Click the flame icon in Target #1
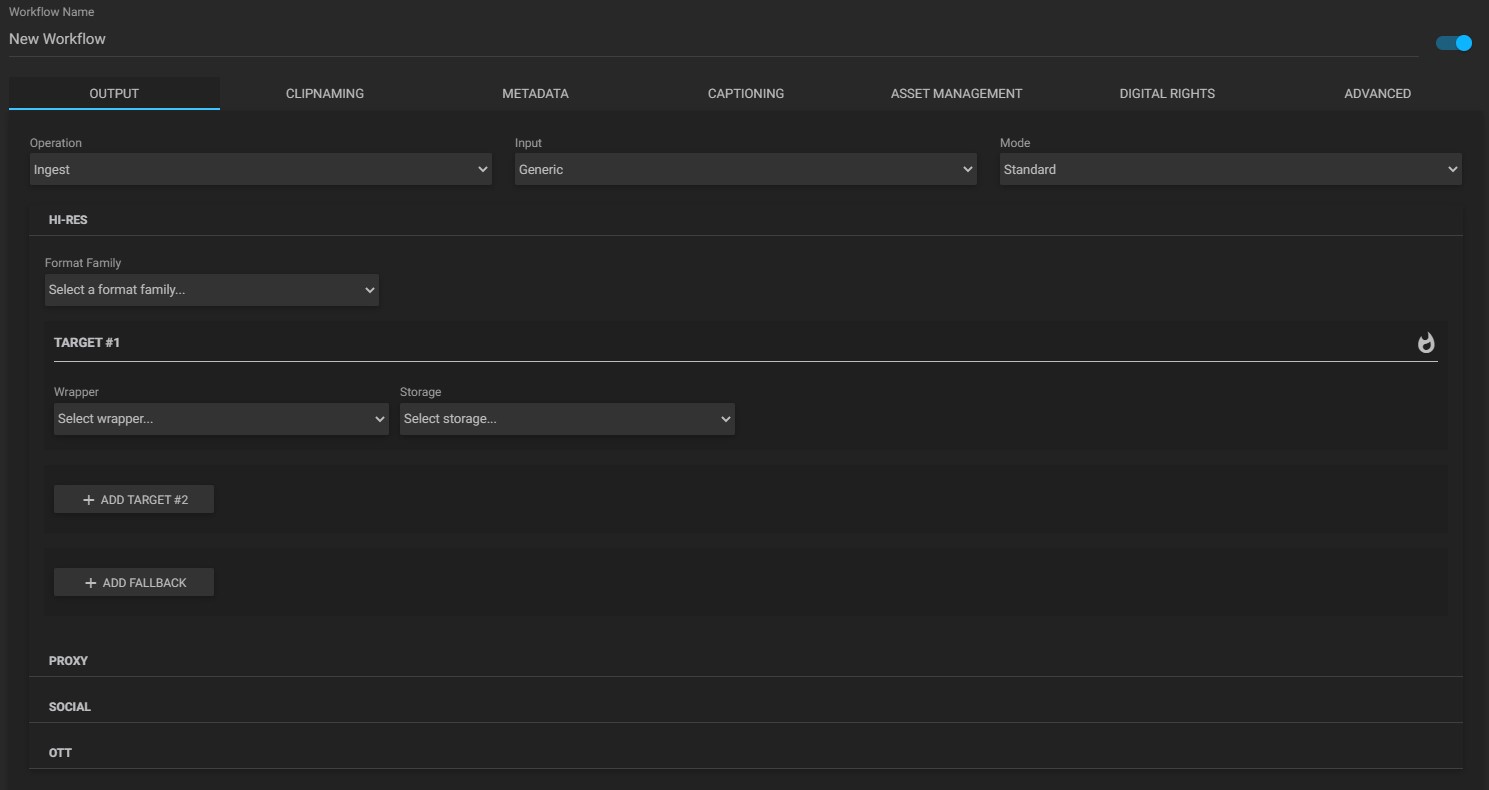 1426,343
